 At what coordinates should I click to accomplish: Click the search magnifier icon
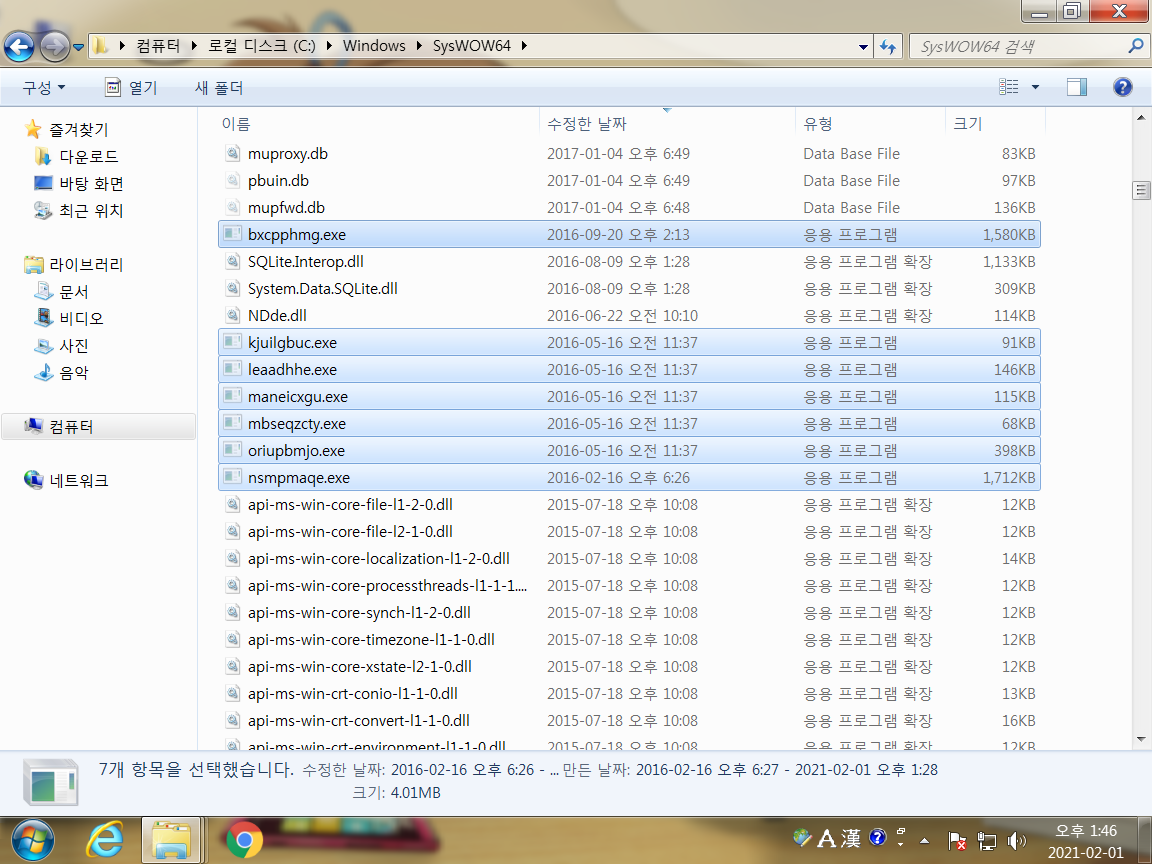tap(1135, 46)
